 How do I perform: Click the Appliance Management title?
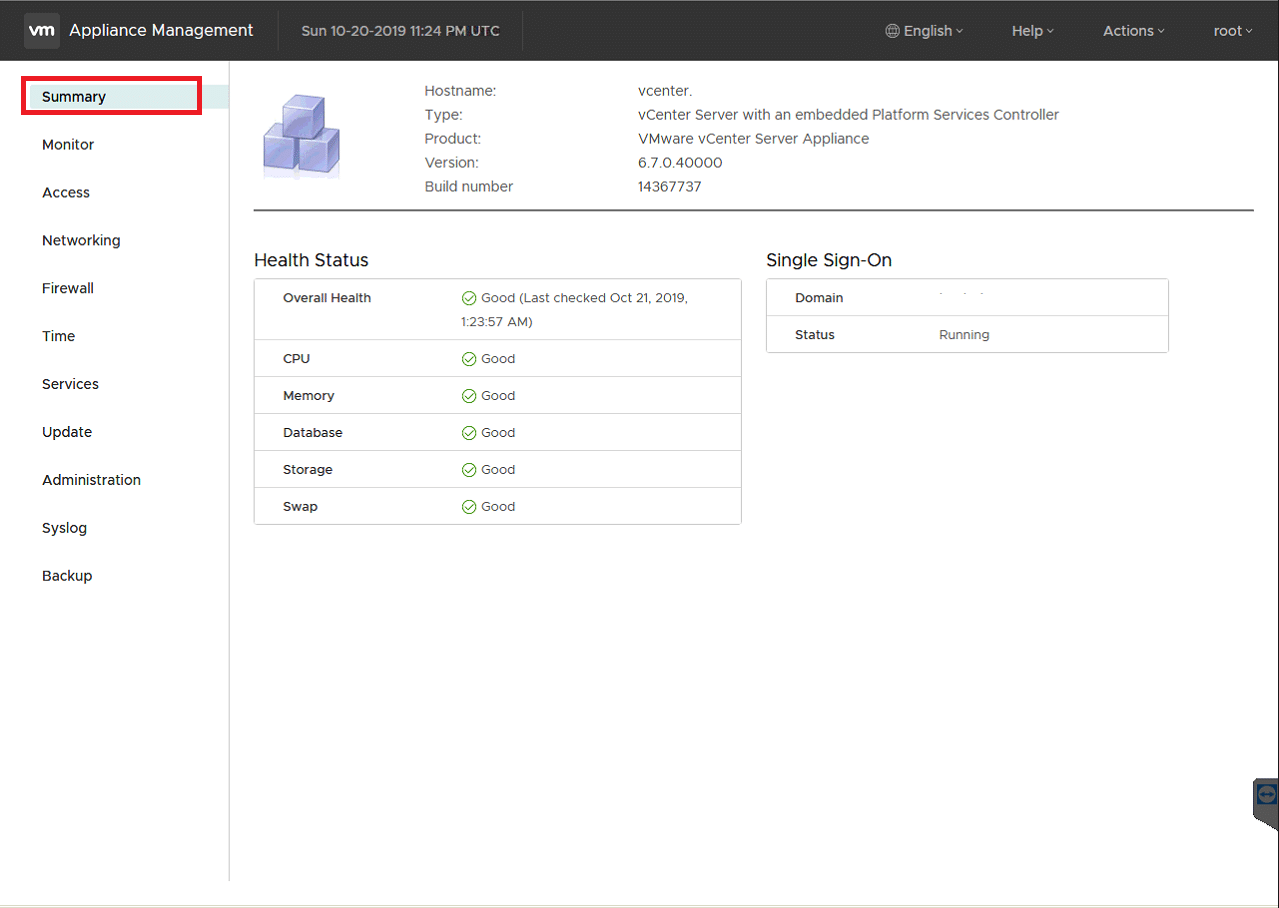point(161,31)
